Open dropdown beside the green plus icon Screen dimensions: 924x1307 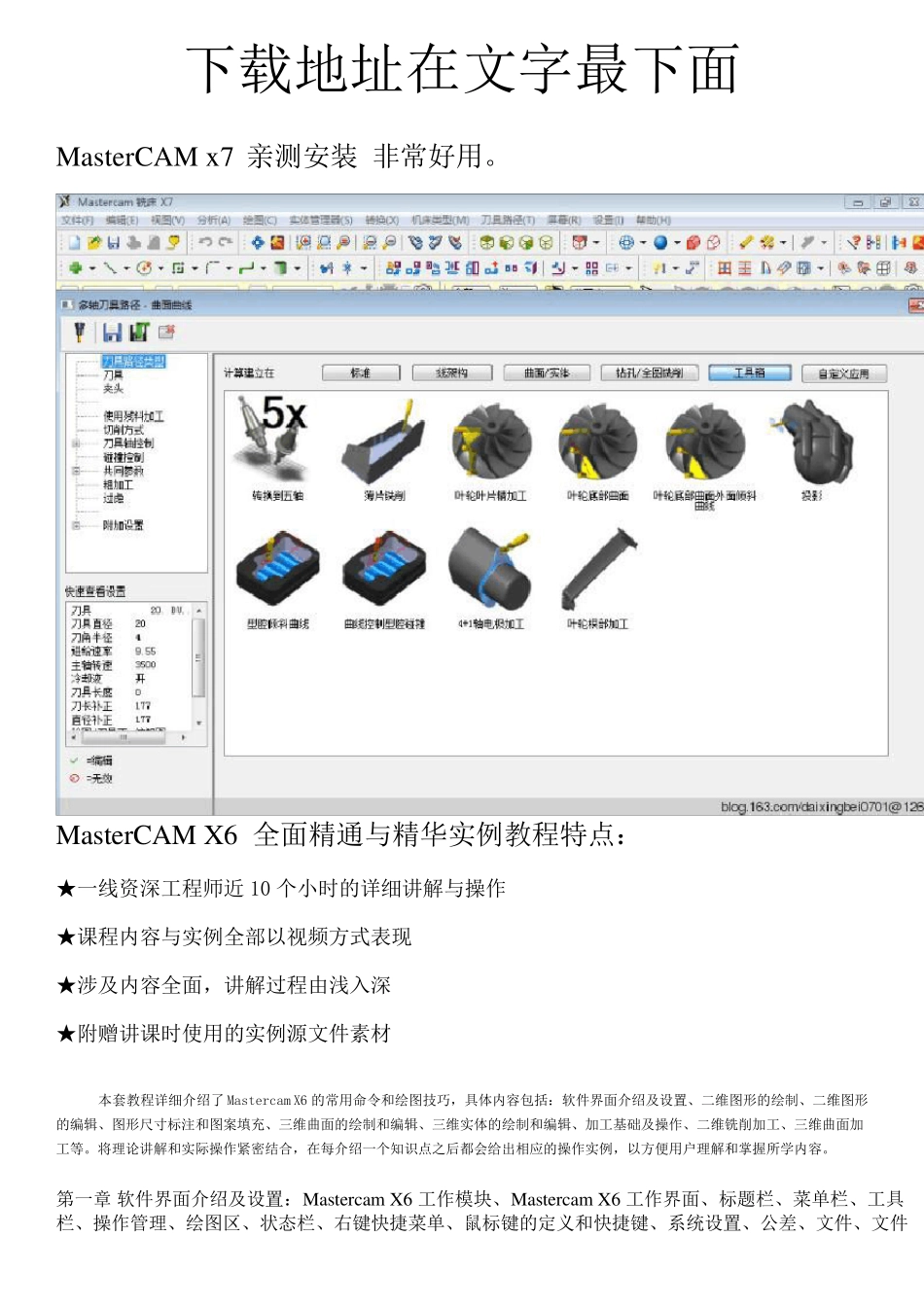[92, 268]
